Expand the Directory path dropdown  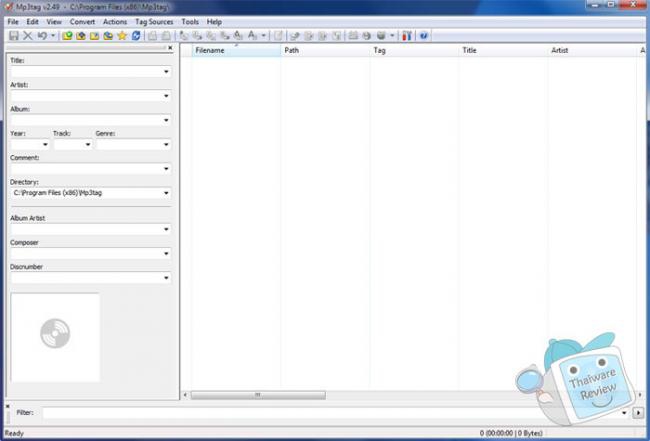166,193
